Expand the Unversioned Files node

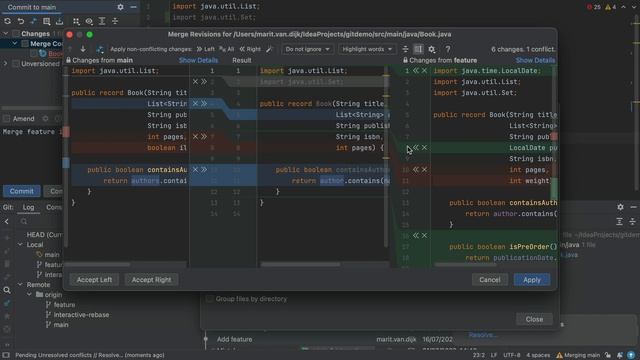[6, 64]
